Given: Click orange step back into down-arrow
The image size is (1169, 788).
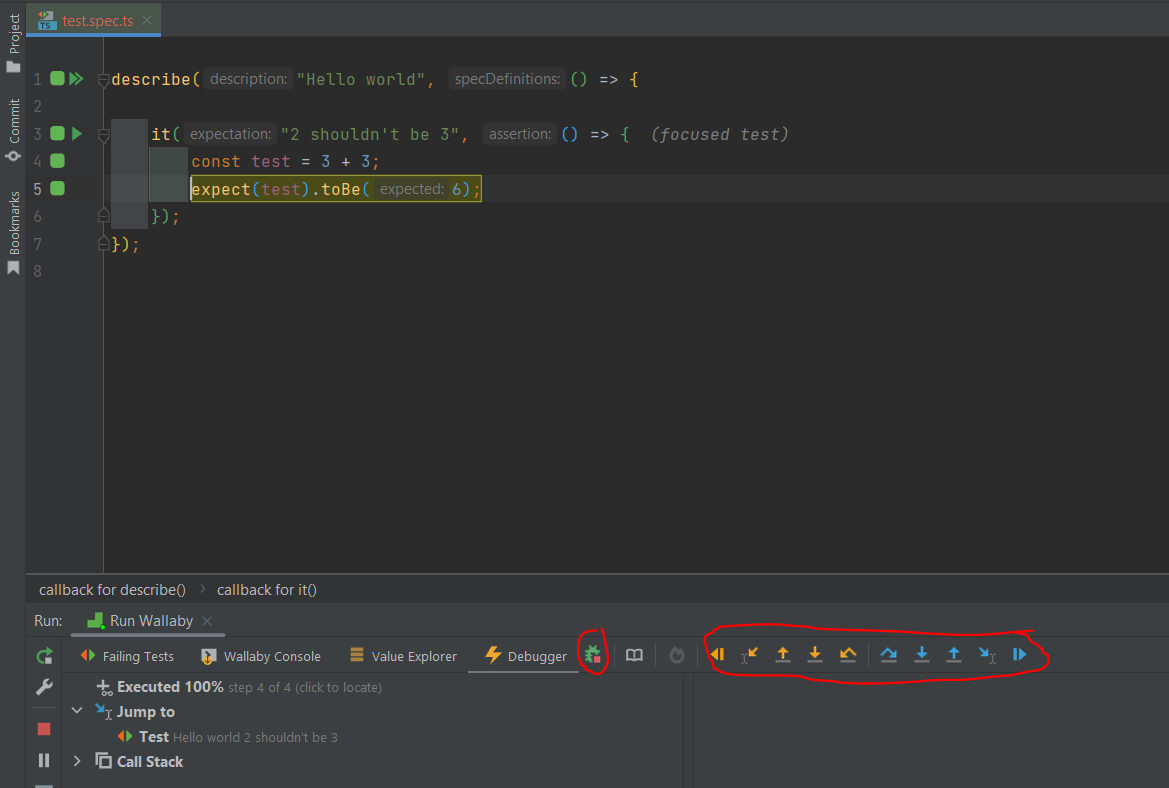Looking at the screenshot, I should point(815,655).
